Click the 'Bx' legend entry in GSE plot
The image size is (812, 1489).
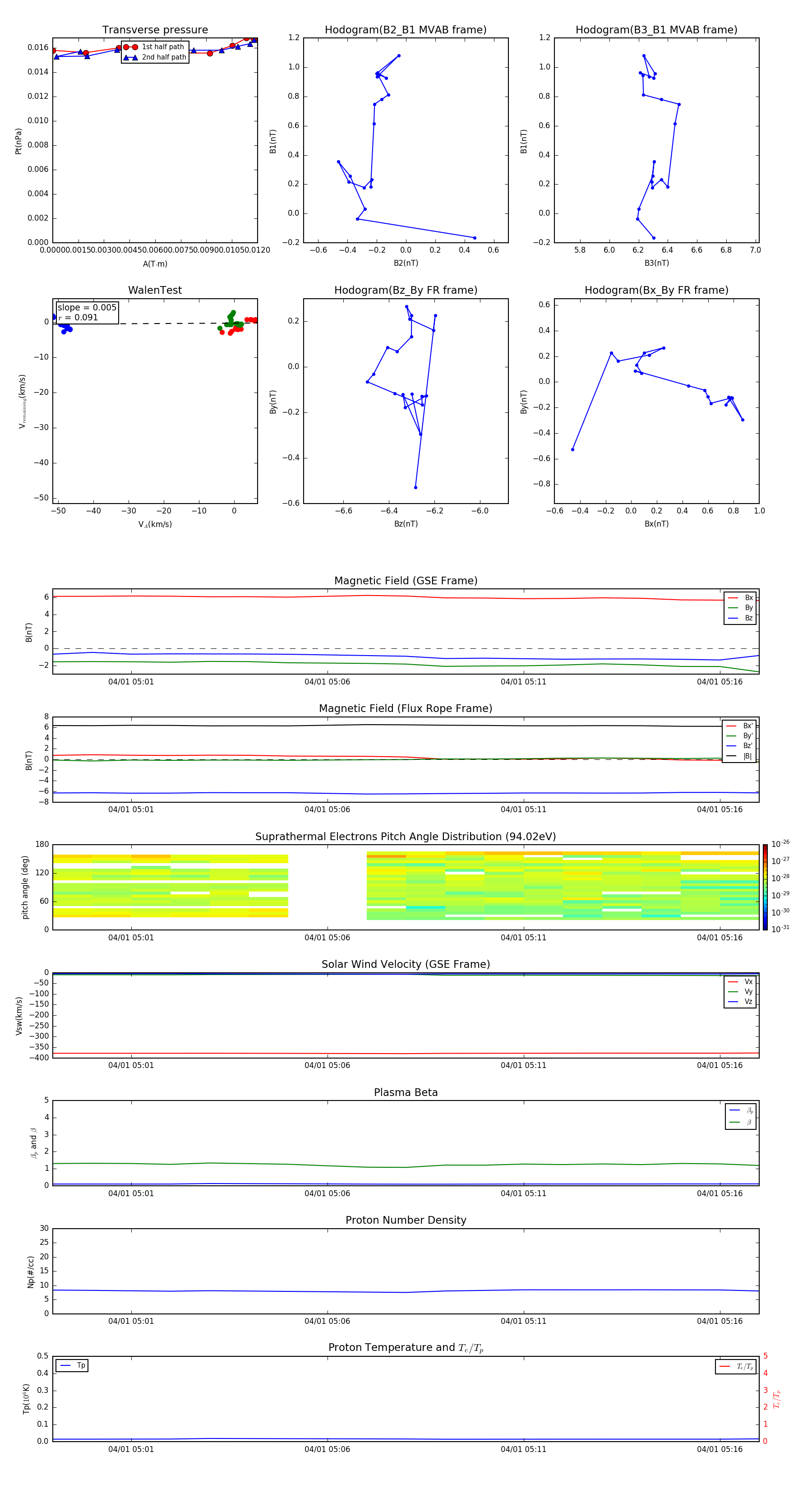coord(740,598)
